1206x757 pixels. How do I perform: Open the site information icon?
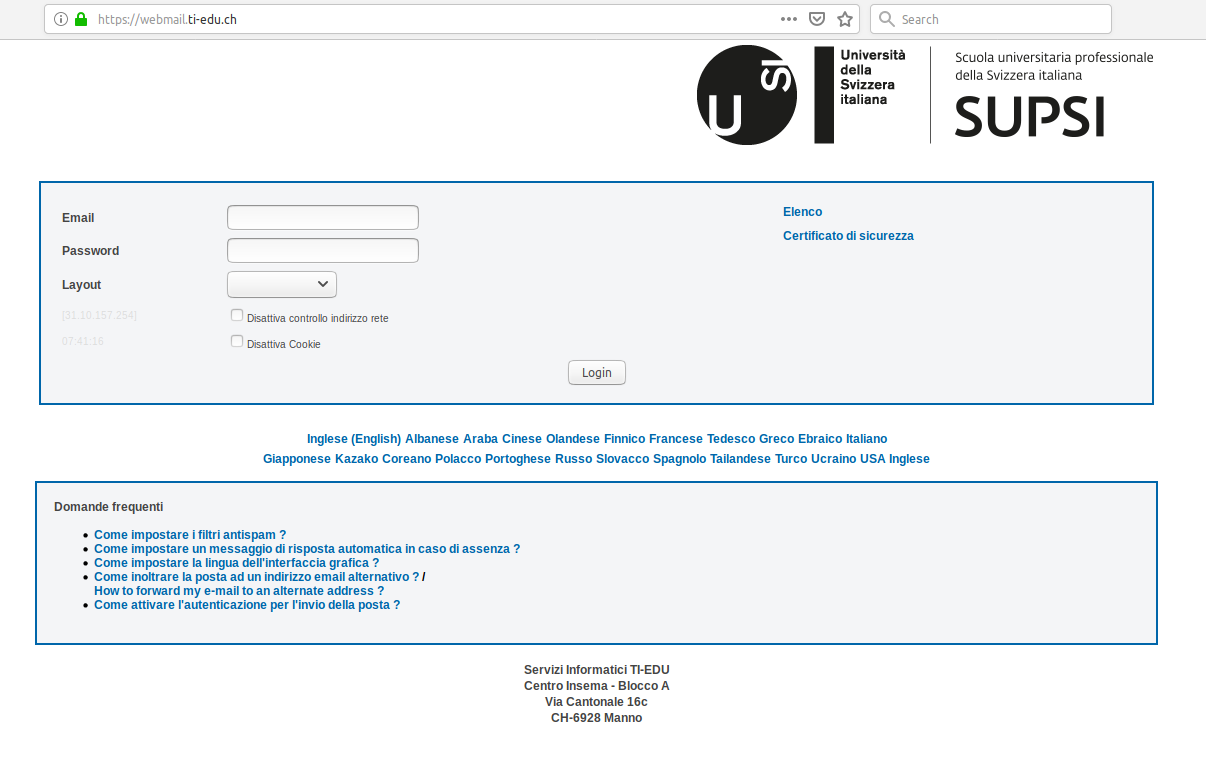coord(62,18)
